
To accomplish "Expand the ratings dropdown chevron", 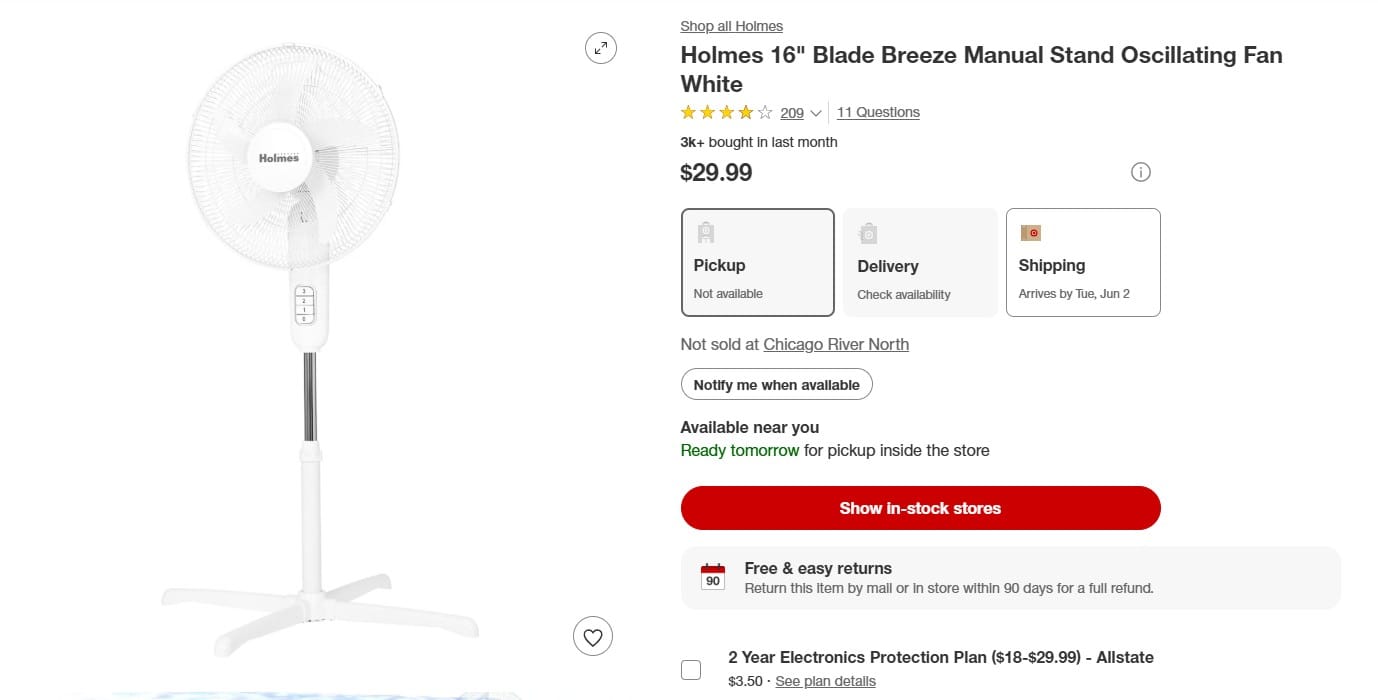I will pos(816,113).
